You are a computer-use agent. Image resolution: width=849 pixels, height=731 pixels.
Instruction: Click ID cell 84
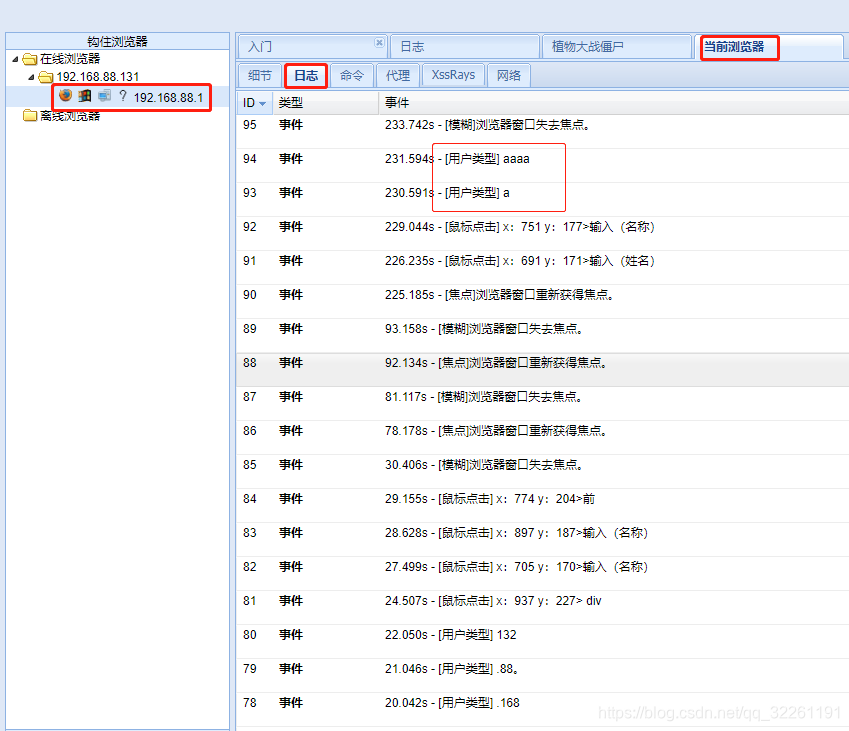click(x=250, y=499)
